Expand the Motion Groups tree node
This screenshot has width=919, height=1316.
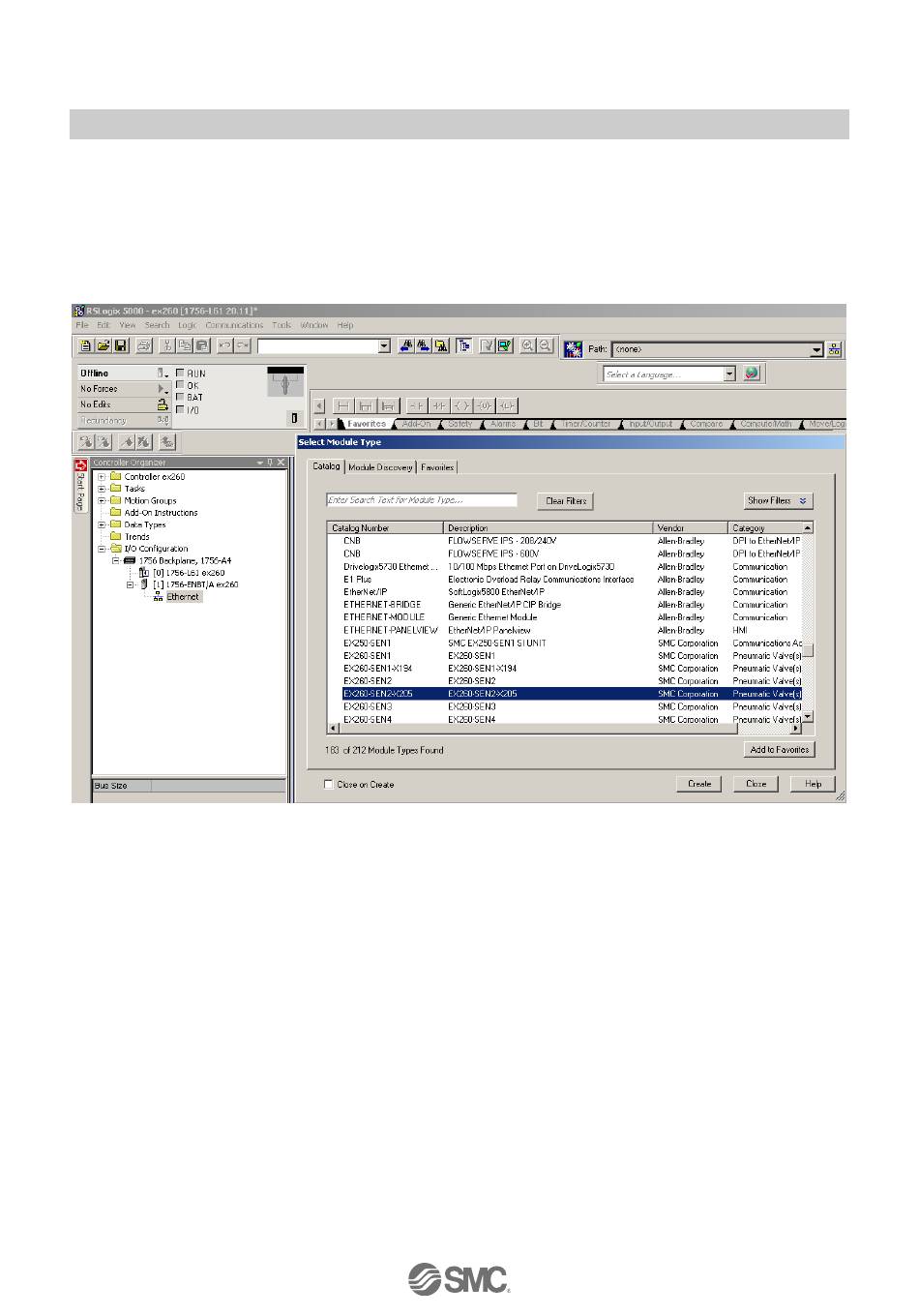click(102, 501)
